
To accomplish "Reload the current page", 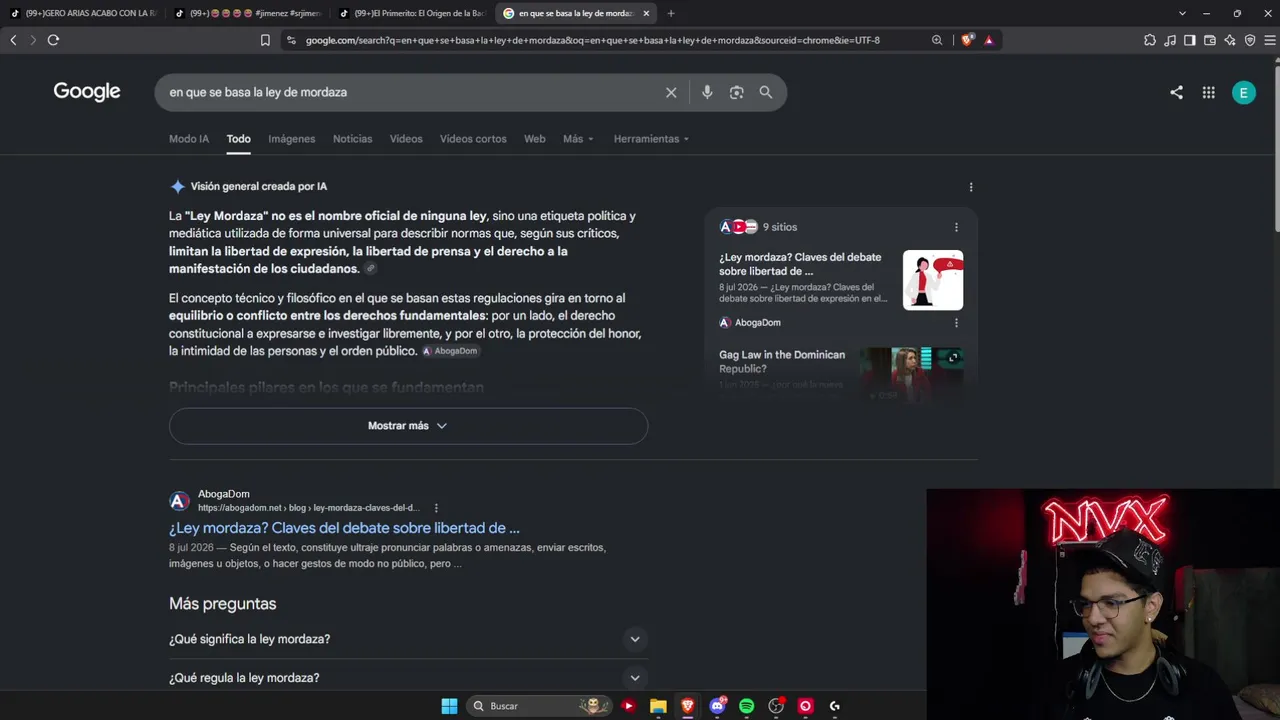I will [53, 40].
